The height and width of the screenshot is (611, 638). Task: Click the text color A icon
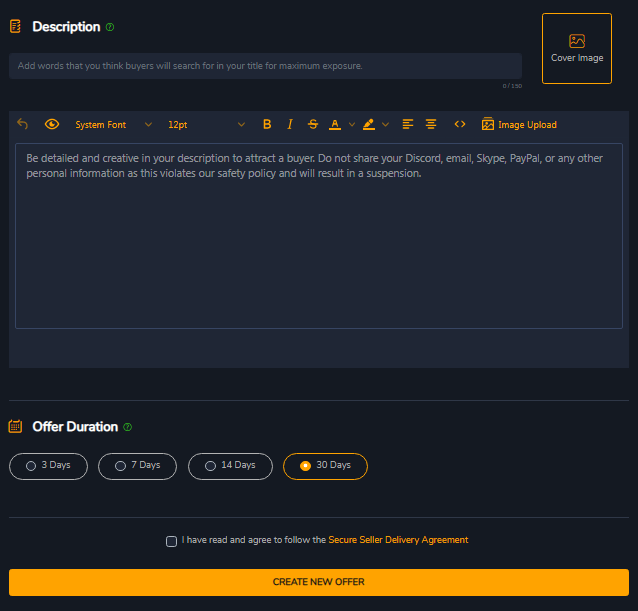click(335, 124)
